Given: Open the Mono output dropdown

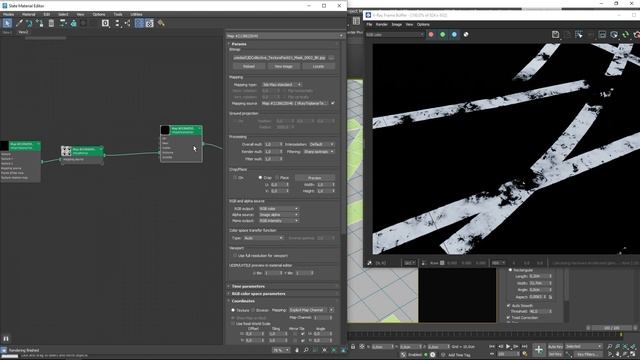Looking at the screenshot, I should pyautogui.click(x=278, y=221).
